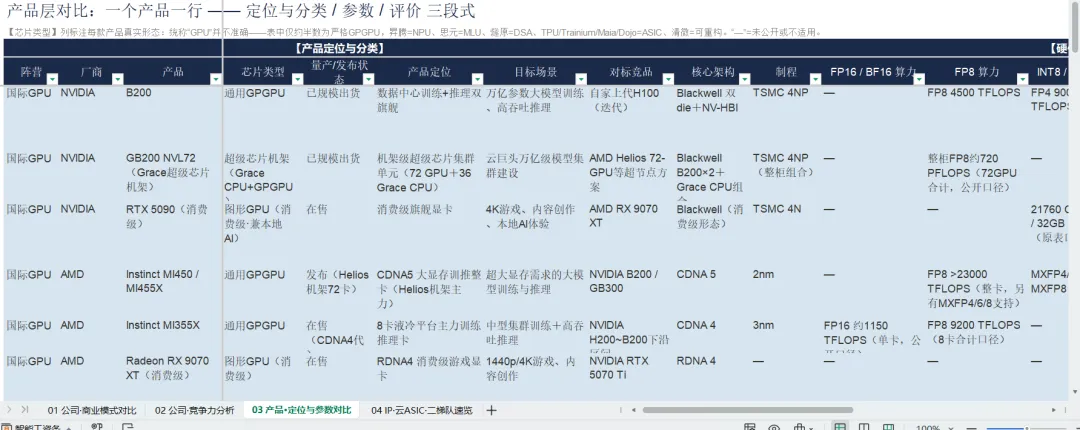
Task: Select the cell 整柜FP8约720 PFLOPS
Action: pyautogui.click(x=972, y=172)
